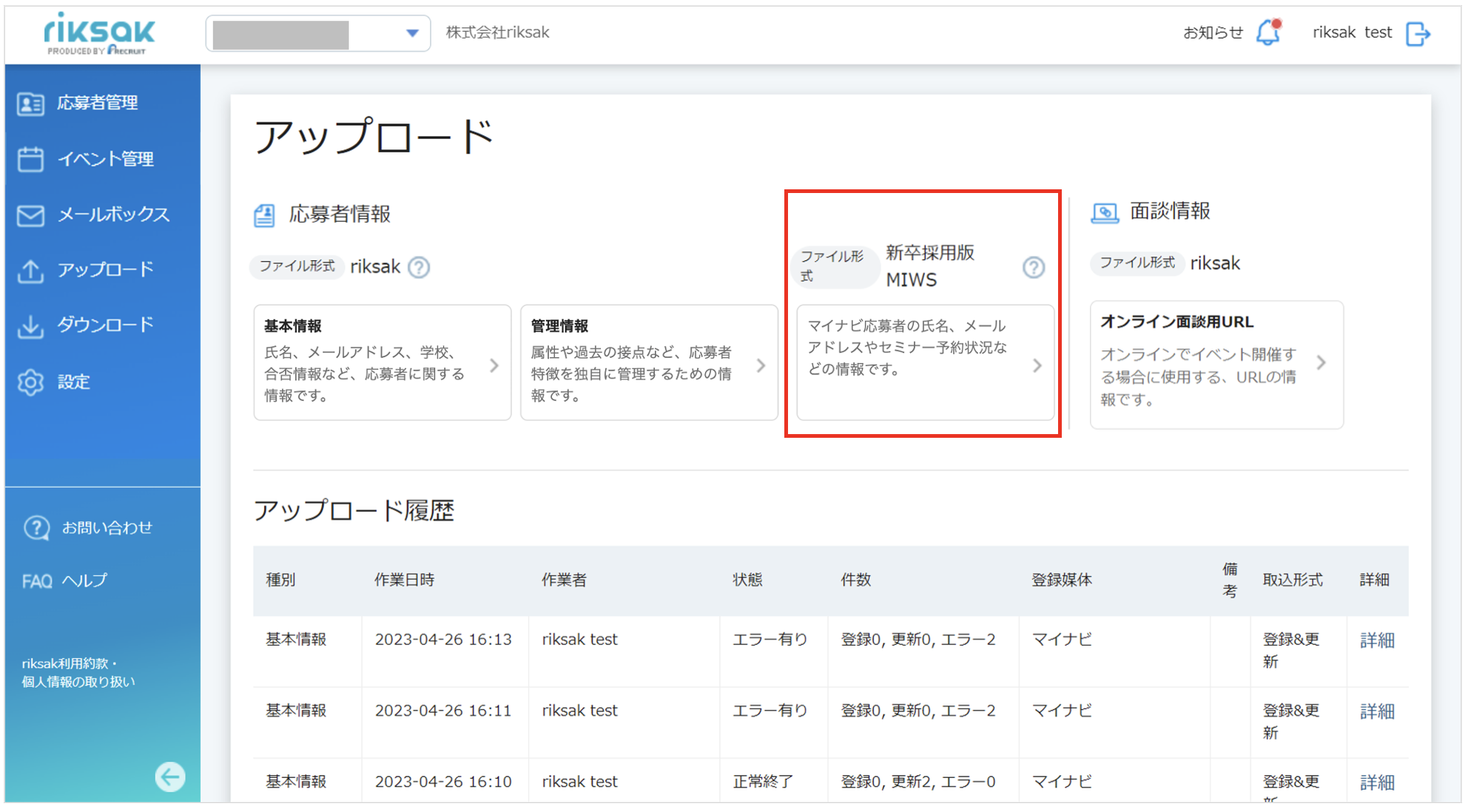Click help icon beside 新卒採用版 MIWS

point(1034,267)
